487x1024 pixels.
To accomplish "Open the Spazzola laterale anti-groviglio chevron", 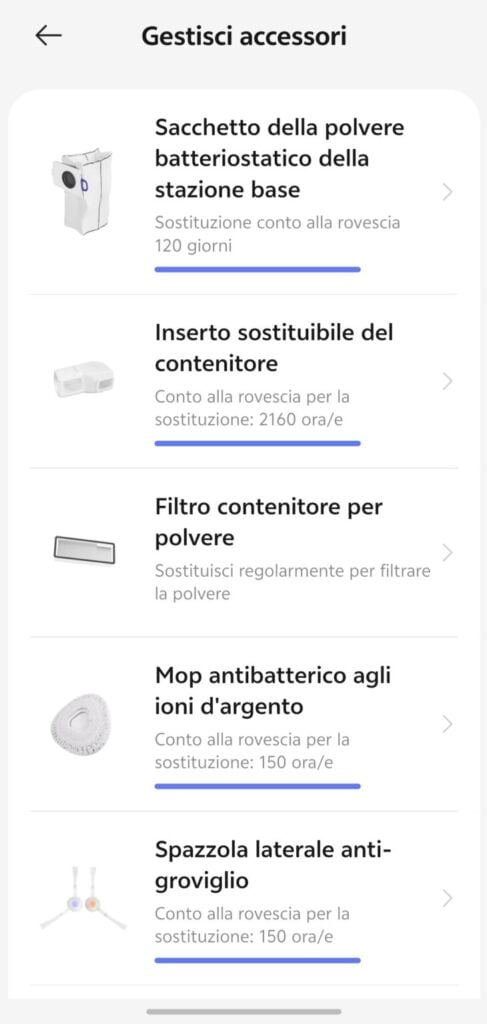I will pyautogui.click(x=447, y=899).
